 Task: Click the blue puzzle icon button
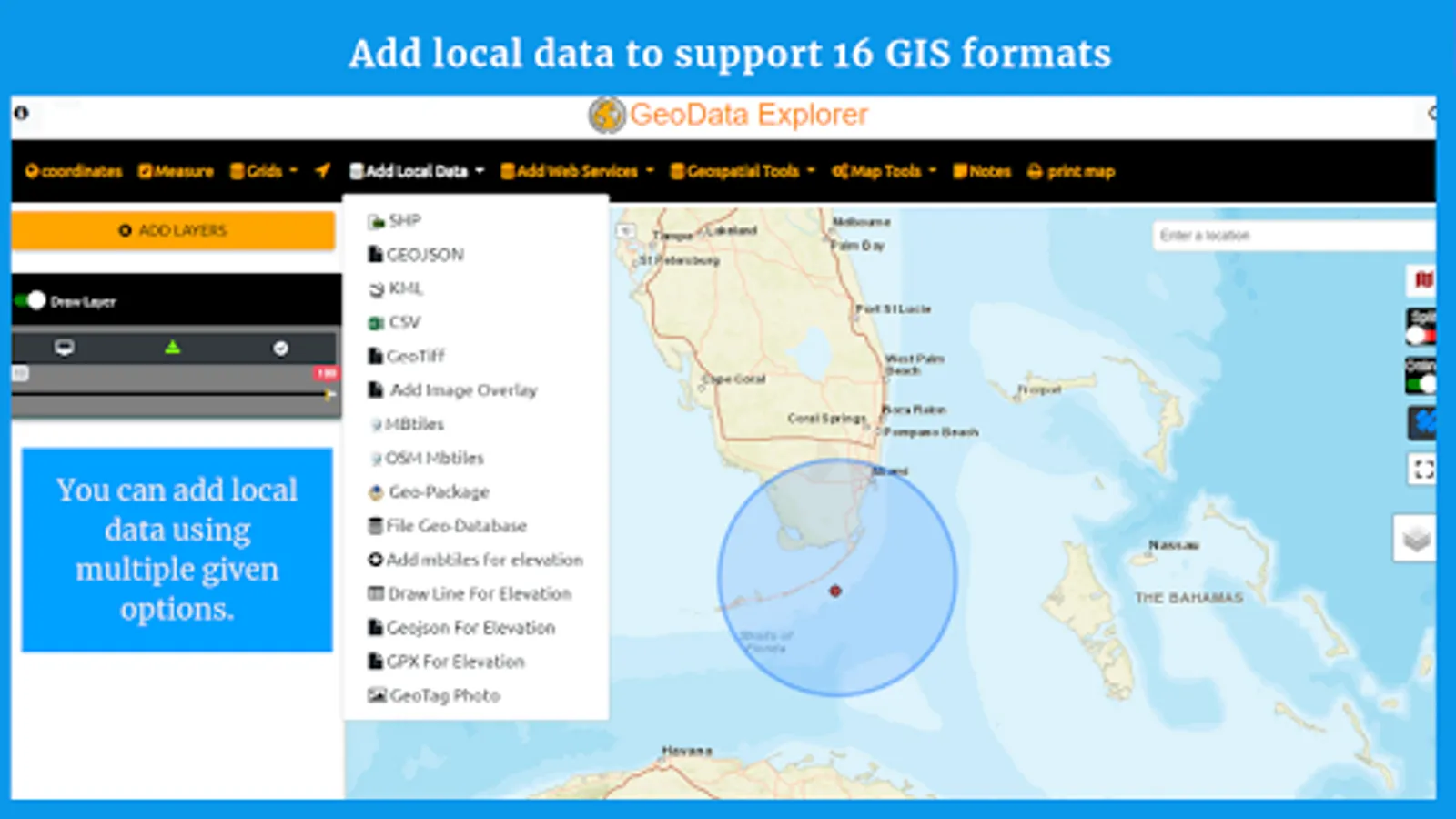(x=1422, y=422)
